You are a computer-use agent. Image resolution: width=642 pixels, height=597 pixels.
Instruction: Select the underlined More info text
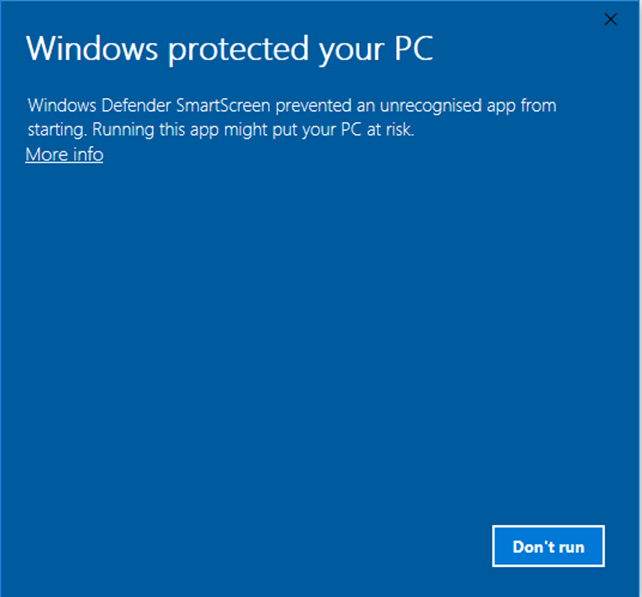64,155
